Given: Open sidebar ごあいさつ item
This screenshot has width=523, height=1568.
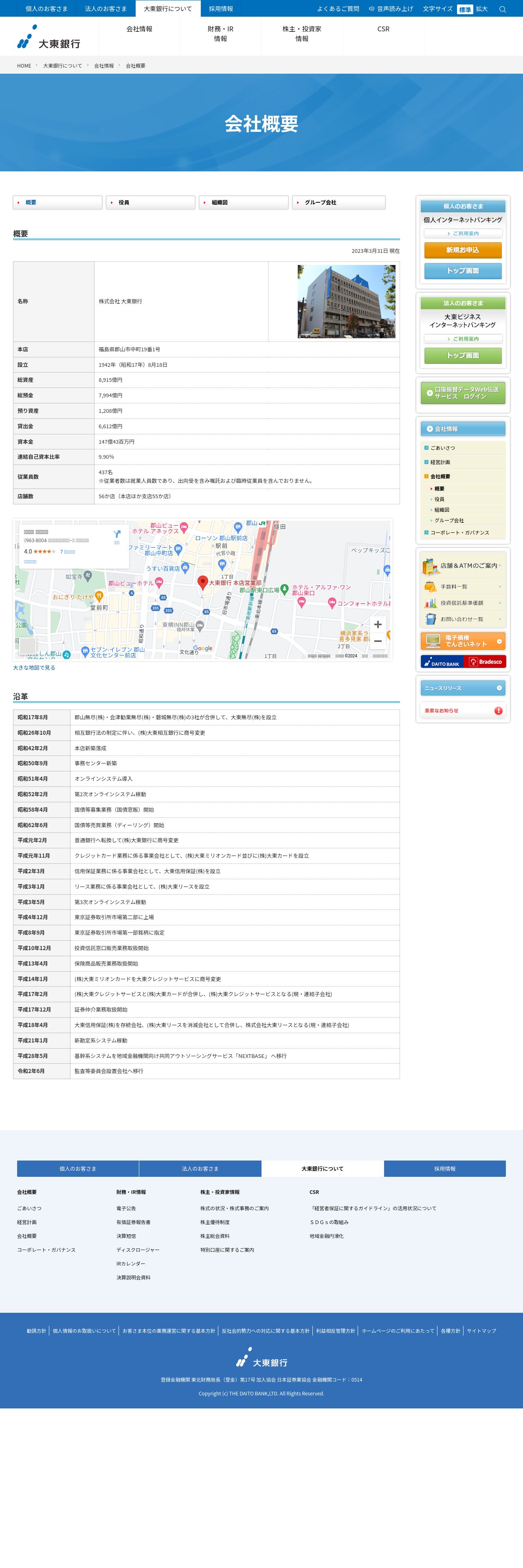Looking at the screenshot, I should click(x=463, y=447).
